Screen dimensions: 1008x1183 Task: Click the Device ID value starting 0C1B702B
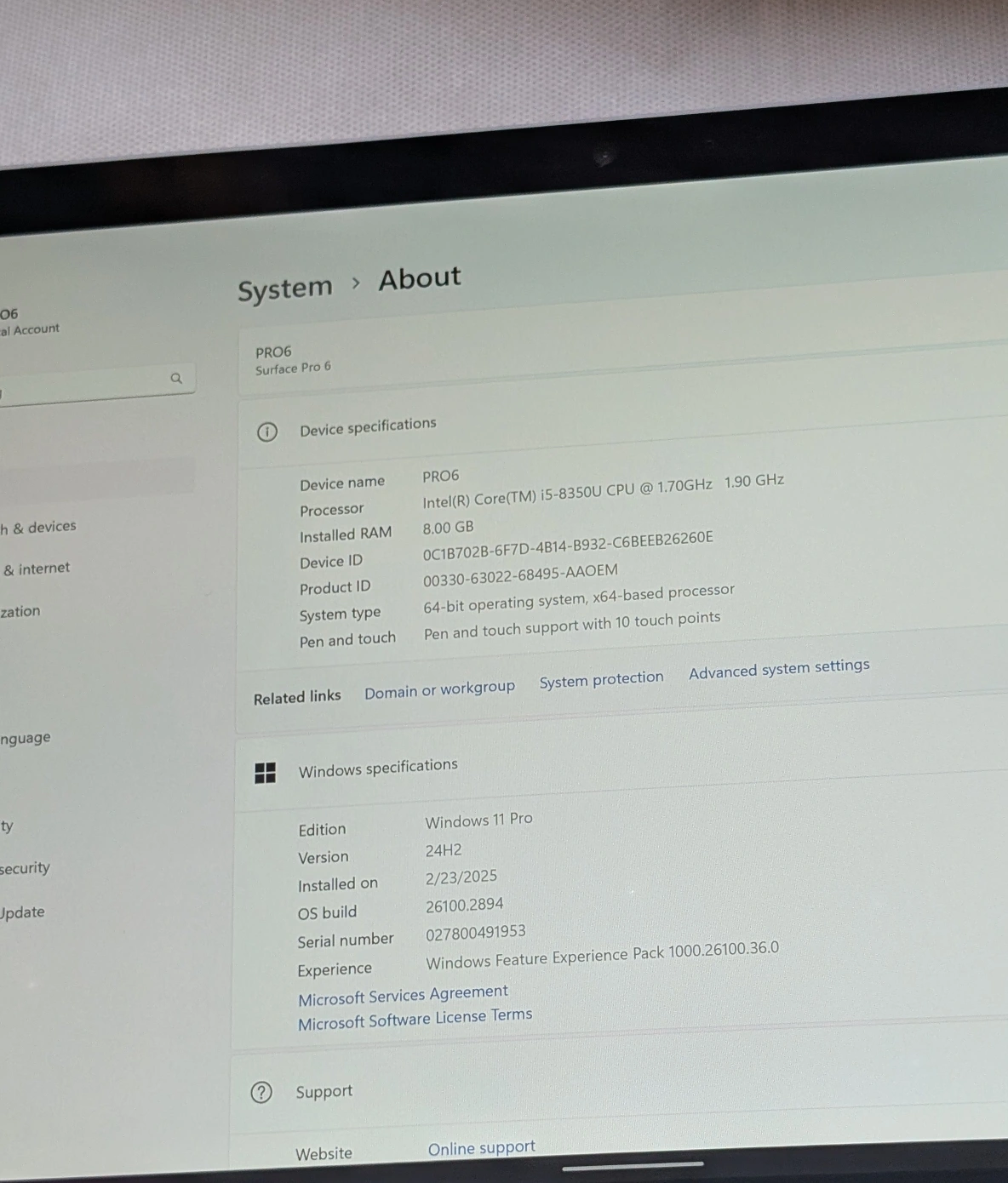pyautogui.click(x=568, y=546)
